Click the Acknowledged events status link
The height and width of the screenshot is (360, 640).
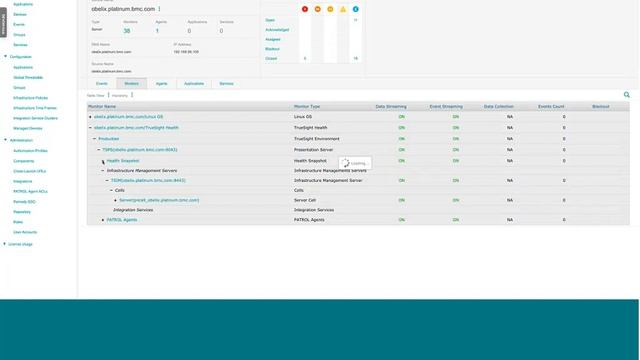tap(277, 30)
